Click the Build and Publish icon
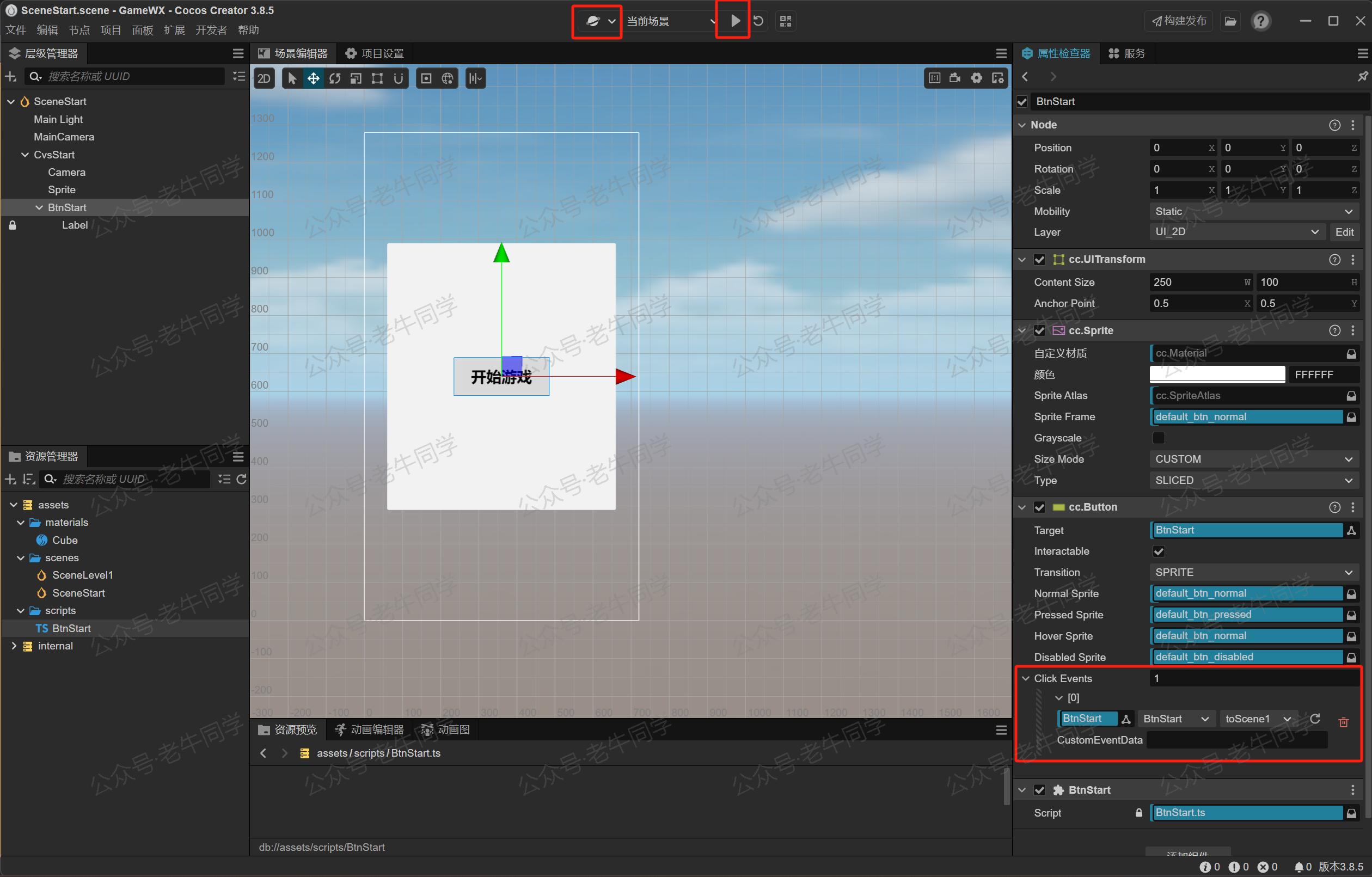 [1176, 21]
